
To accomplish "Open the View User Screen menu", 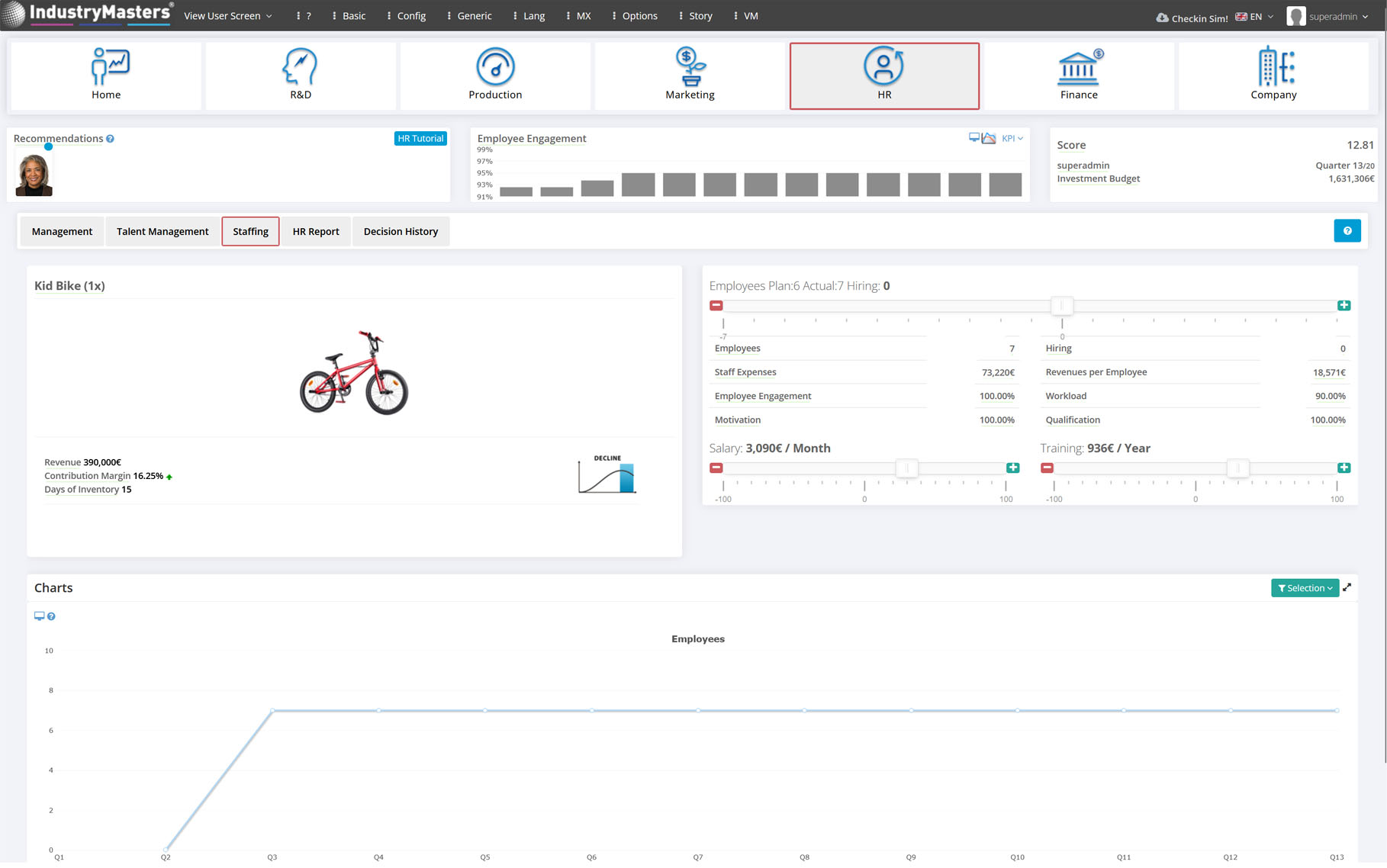I will click(228, 16).
